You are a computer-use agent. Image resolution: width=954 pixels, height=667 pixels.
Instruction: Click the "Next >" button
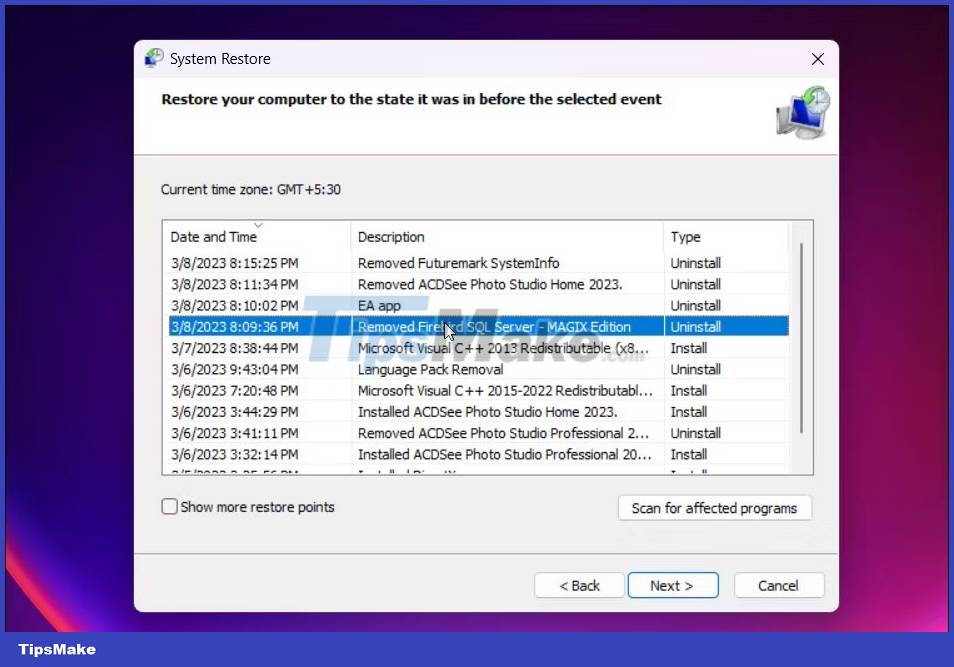[x=673, y=585]
